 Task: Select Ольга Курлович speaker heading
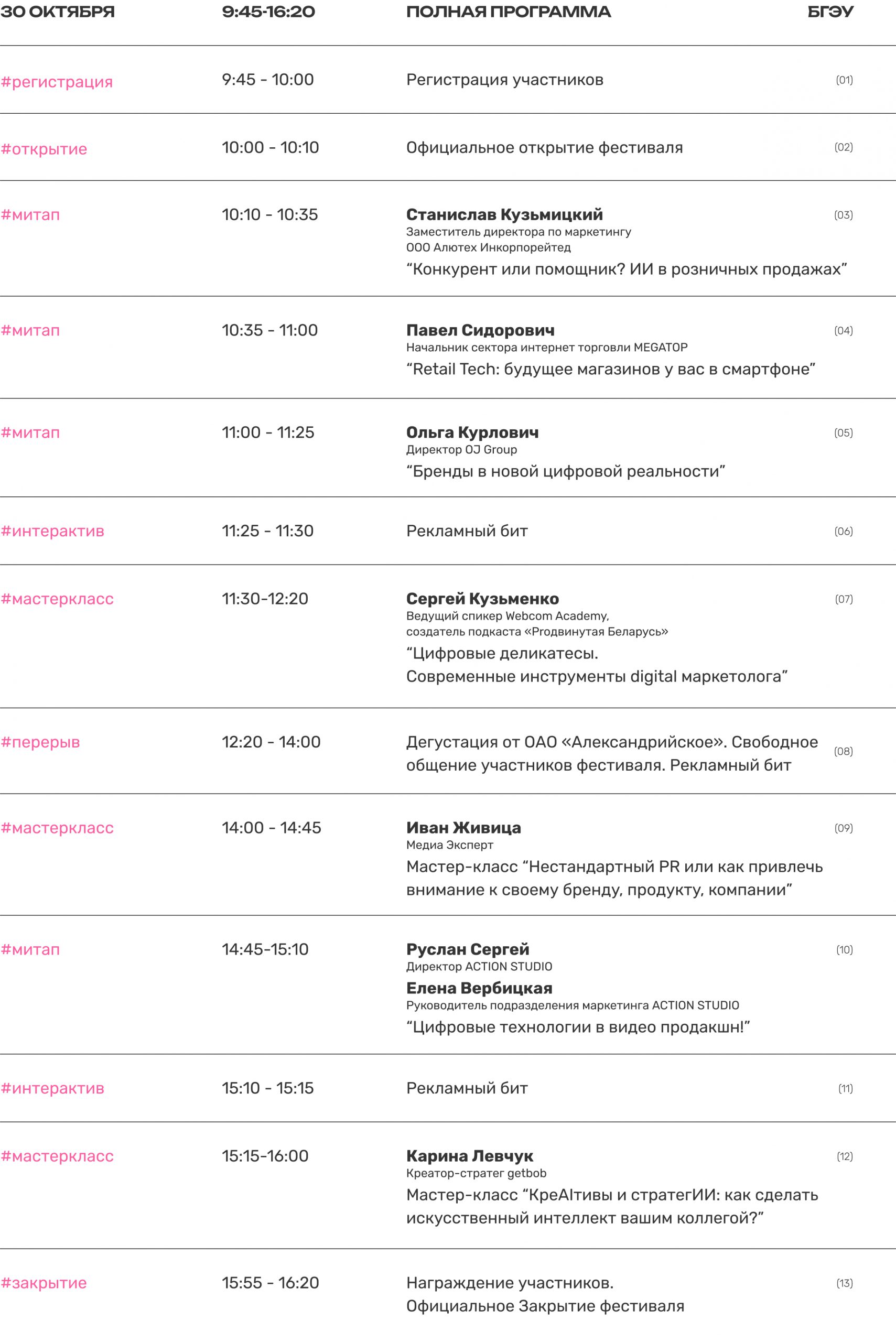[472, 432]
